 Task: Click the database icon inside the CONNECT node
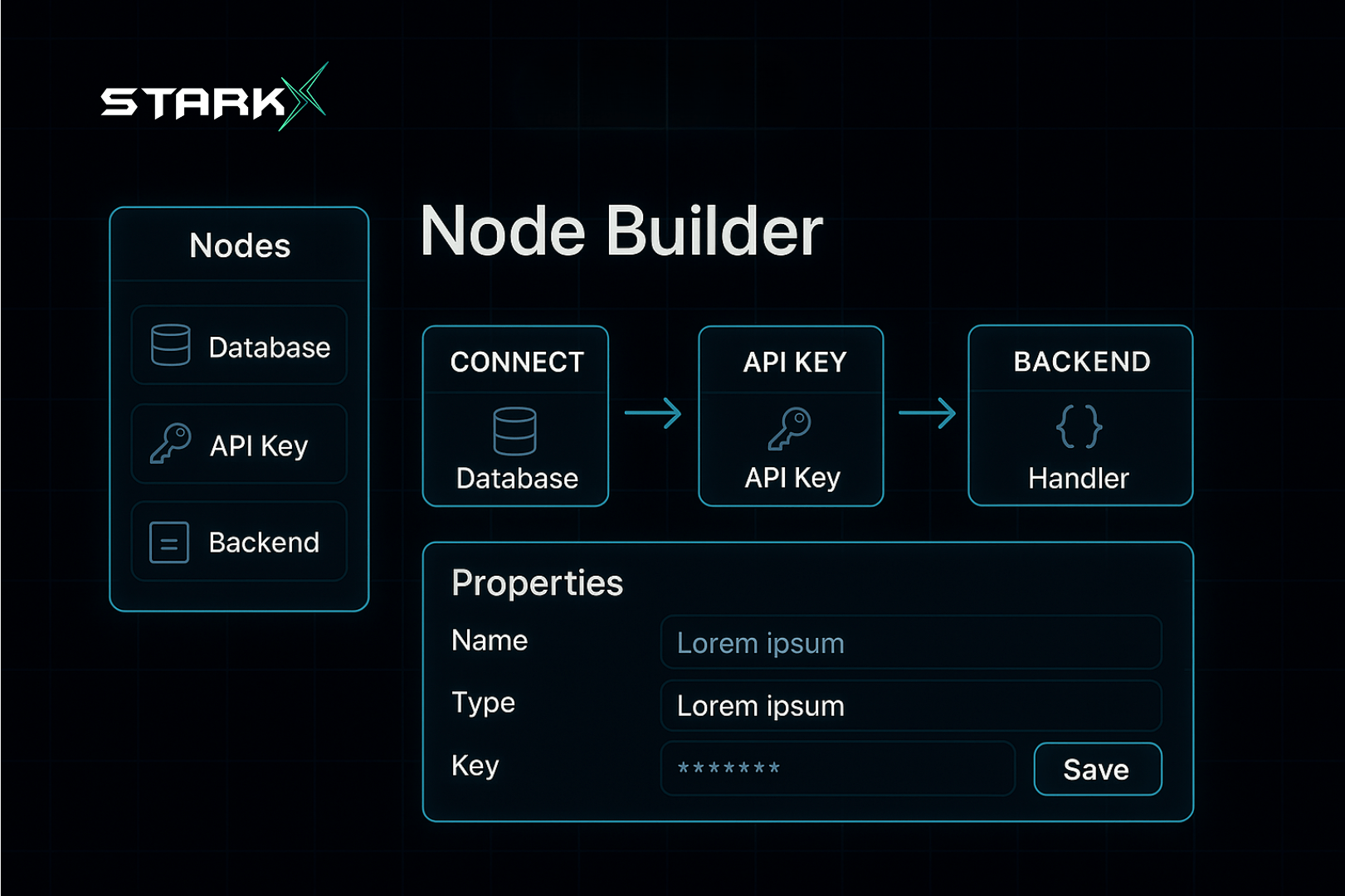pyautogui.click(x=514, y=431)
